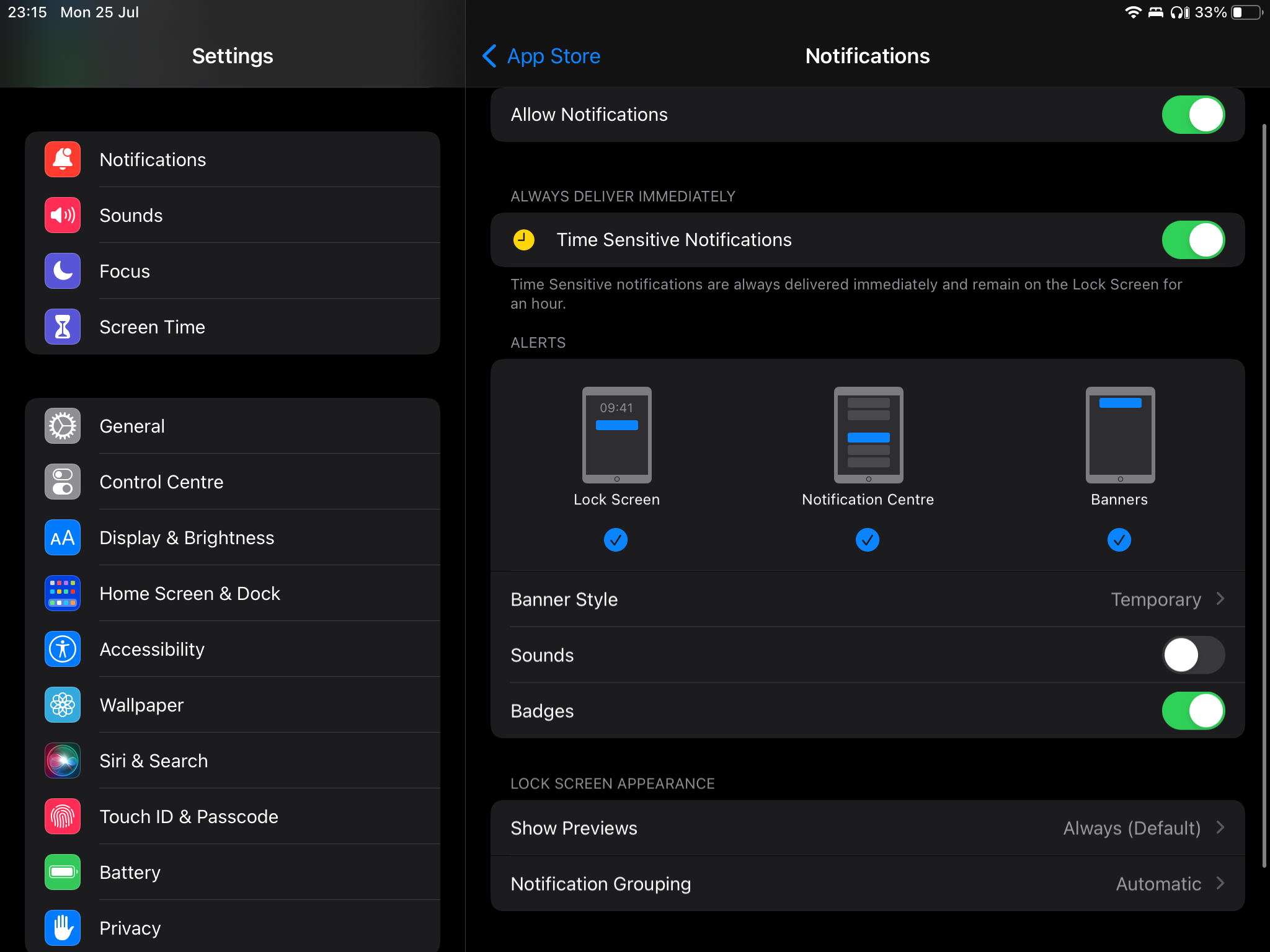The image size is (1270, 952).
Task: Open Control Centre settings item
Action: click(x=161, y=482)
